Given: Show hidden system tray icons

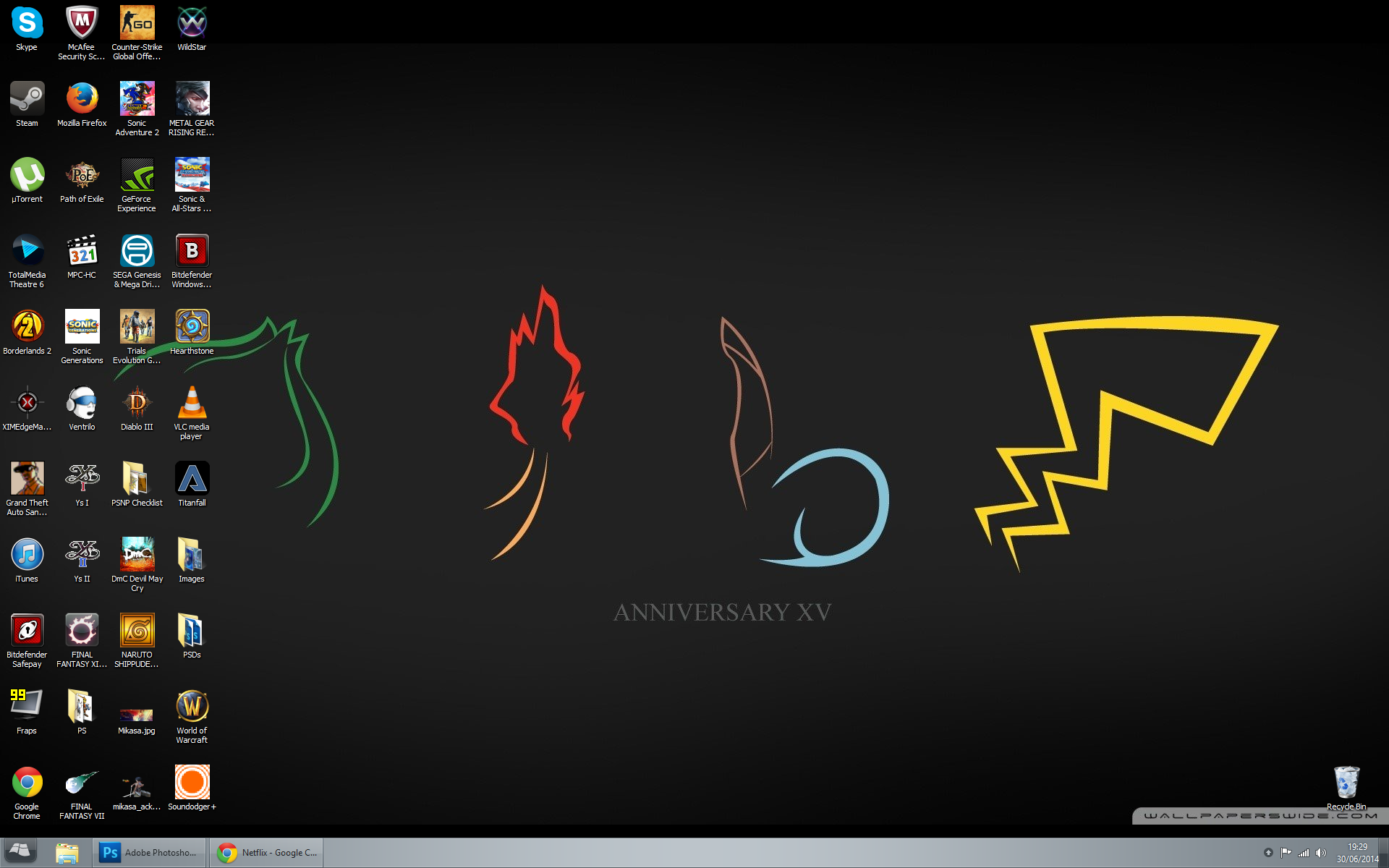Looking at the screenshot, I should click(1267, 853).
